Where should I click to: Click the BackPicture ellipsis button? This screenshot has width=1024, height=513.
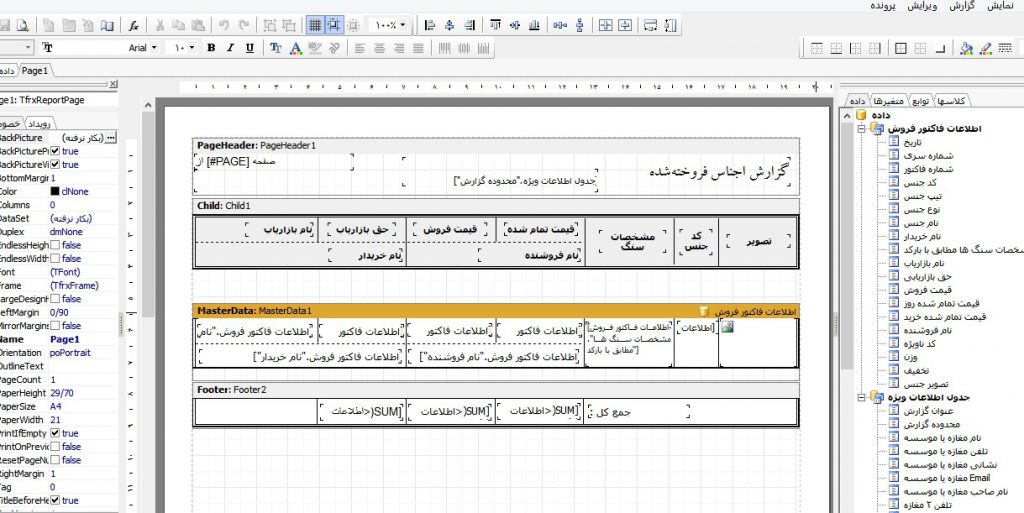(x=111, y=137)
